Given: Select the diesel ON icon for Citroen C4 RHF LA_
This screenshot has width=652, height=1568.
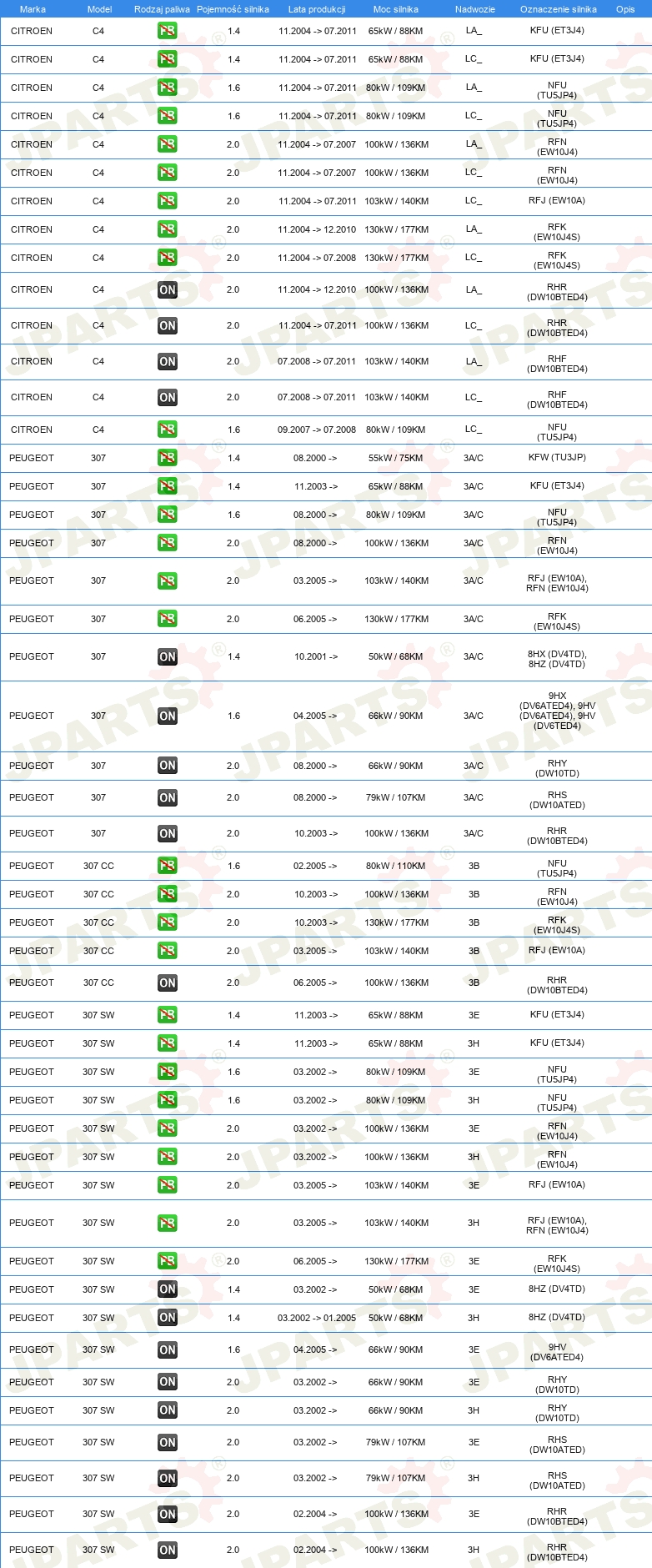Looking at the screenshot, I should 167,362.
